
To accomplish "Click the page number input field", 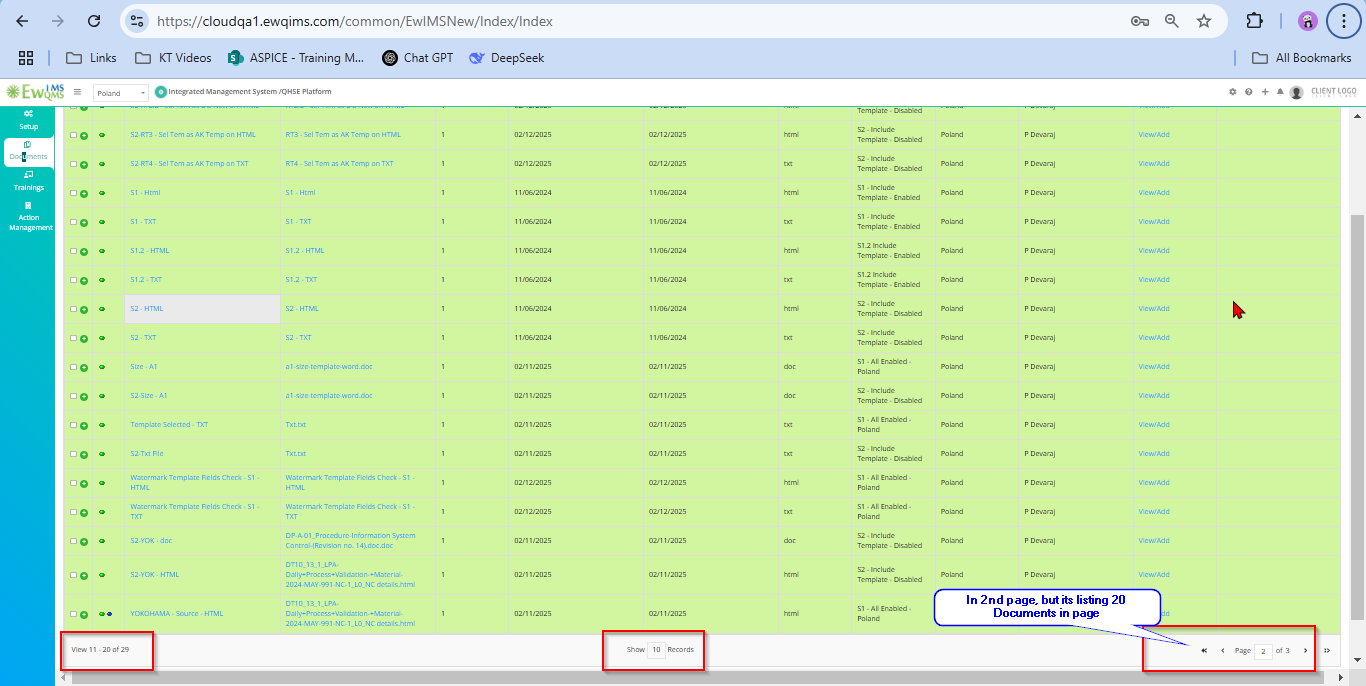I will [x=1264, y=651].
